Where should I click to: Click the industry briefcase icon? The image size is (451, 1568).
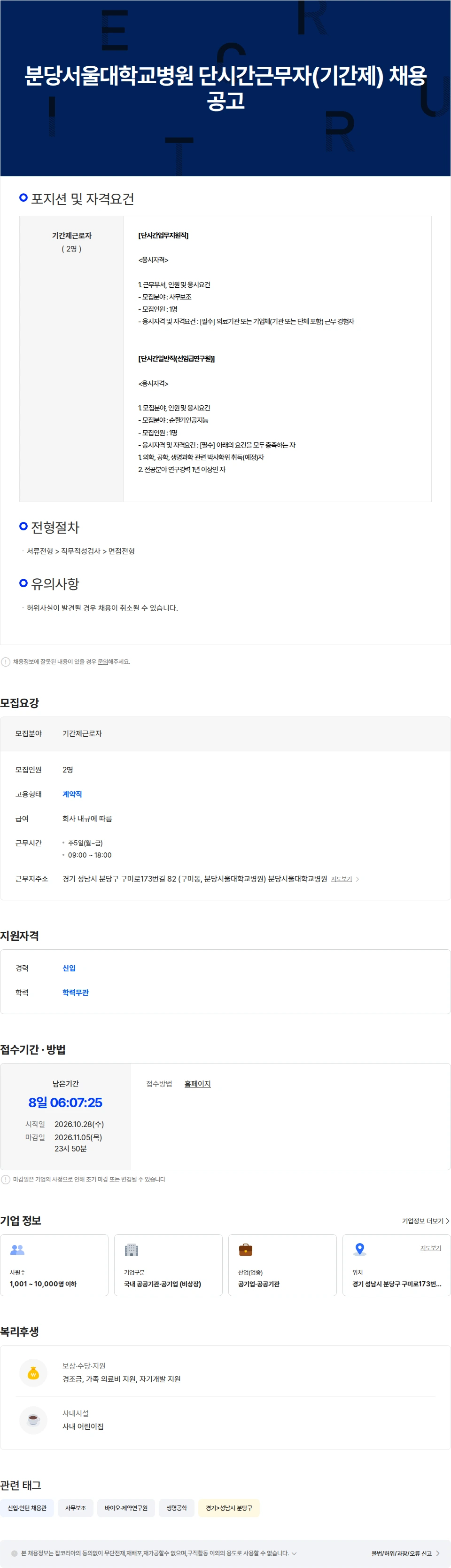coord(246,1250)
